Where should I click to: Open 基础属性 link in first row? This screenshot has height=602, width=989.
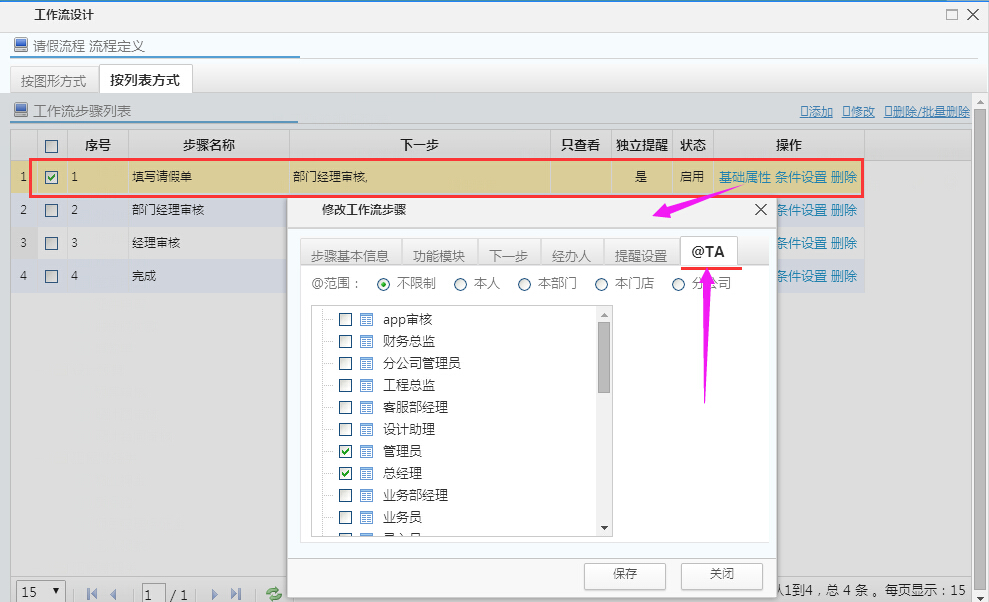(744, 177)
